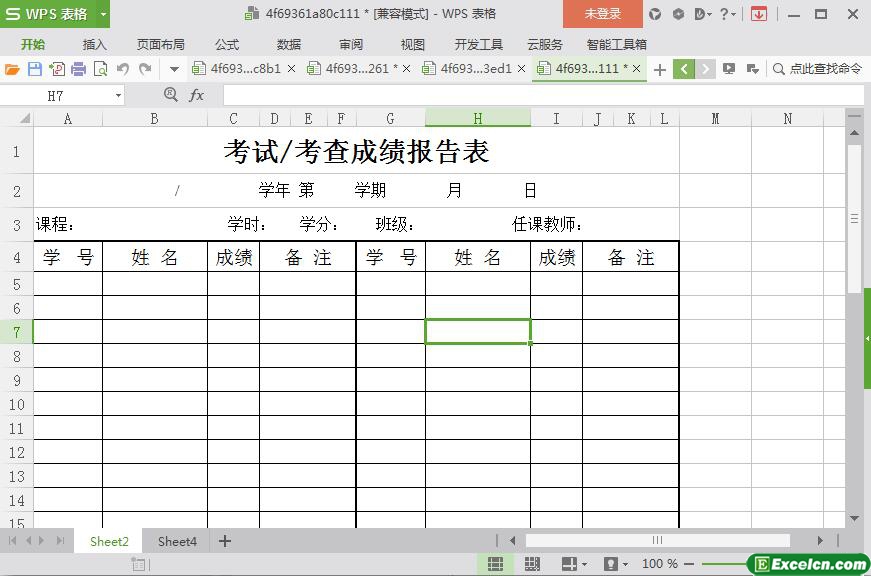Open reading mode dropdown in status bar
Image resolution: width=871 pixels, height=576 pixels.
click(x=584, y=565)
